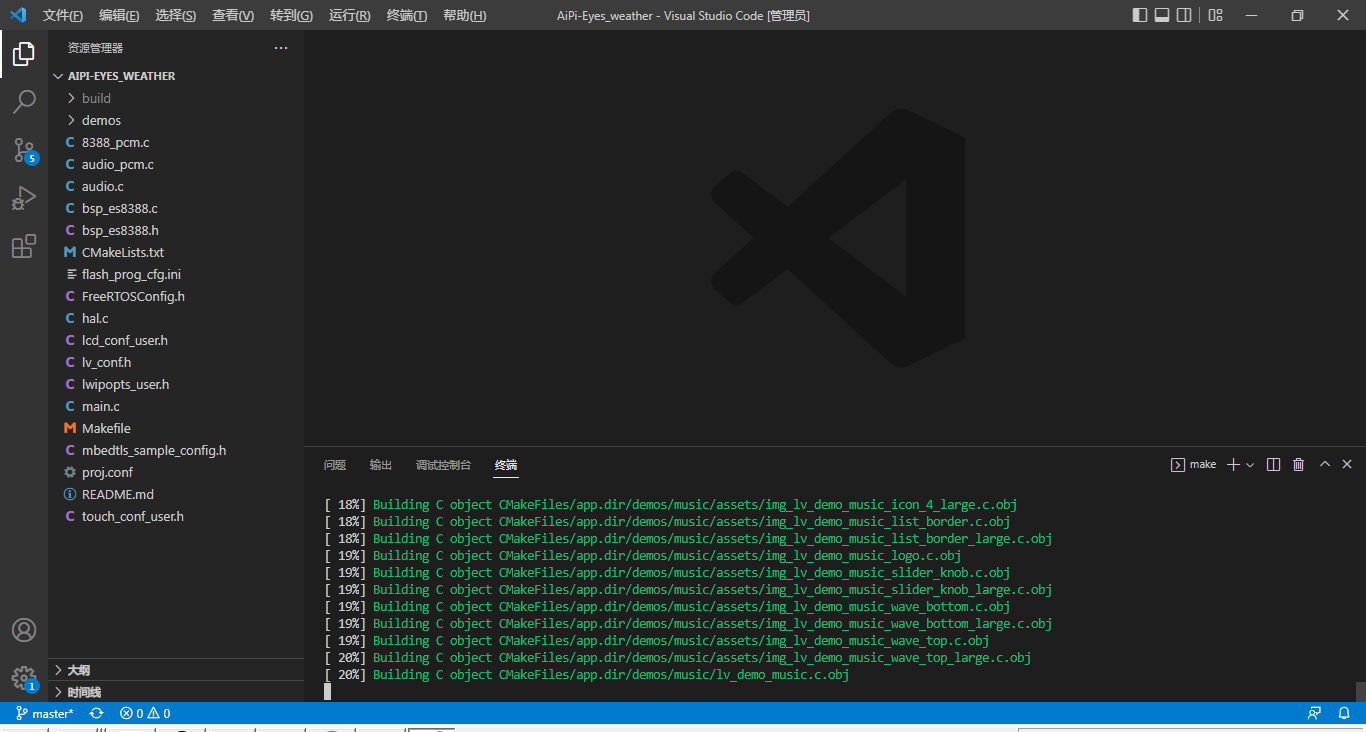This screenshot has width=1366, height=732.
Task: Open errors and warnings count in status bar
Action: [145, 714]
